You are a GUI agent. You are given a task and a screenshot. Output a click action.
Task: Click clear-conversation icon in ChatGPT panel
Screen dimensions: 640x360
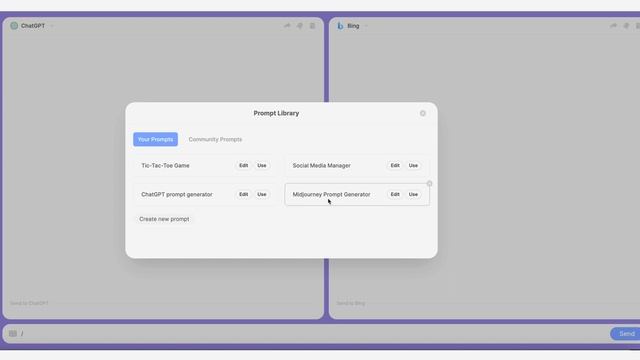[x=300, y=26]
